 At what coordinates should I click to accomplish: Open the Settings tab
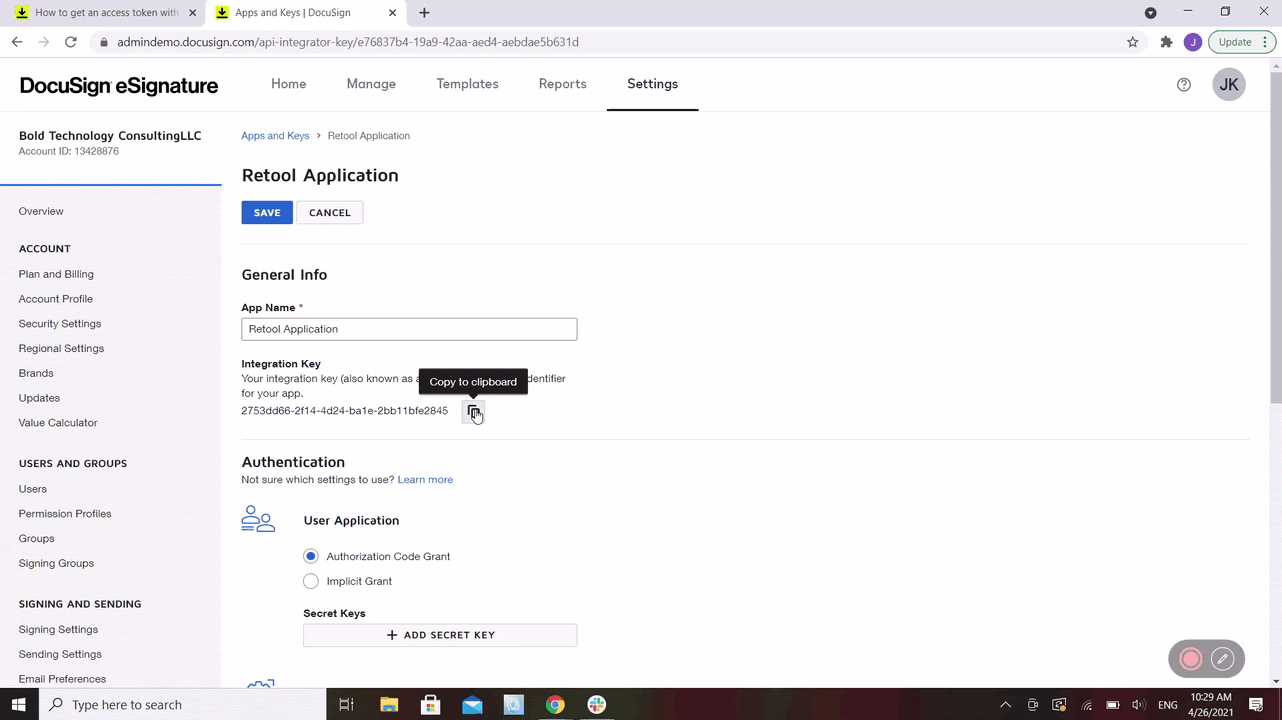(x=652, y=84)
